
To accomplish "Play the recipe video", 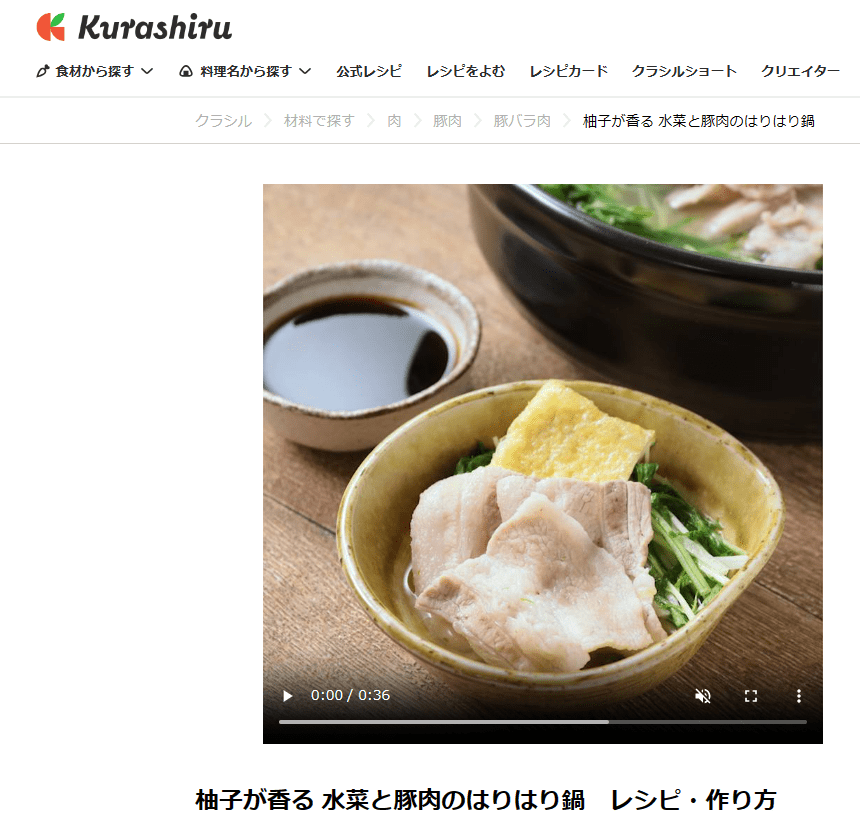I will click(x=287, y=696).
